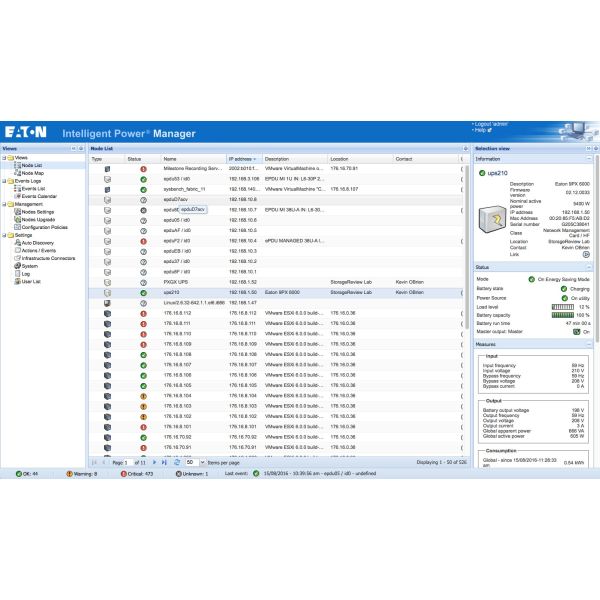Open Nodes Upgrade under Management
The height and width of the screenshot is (600, 600).
[38, 220]
